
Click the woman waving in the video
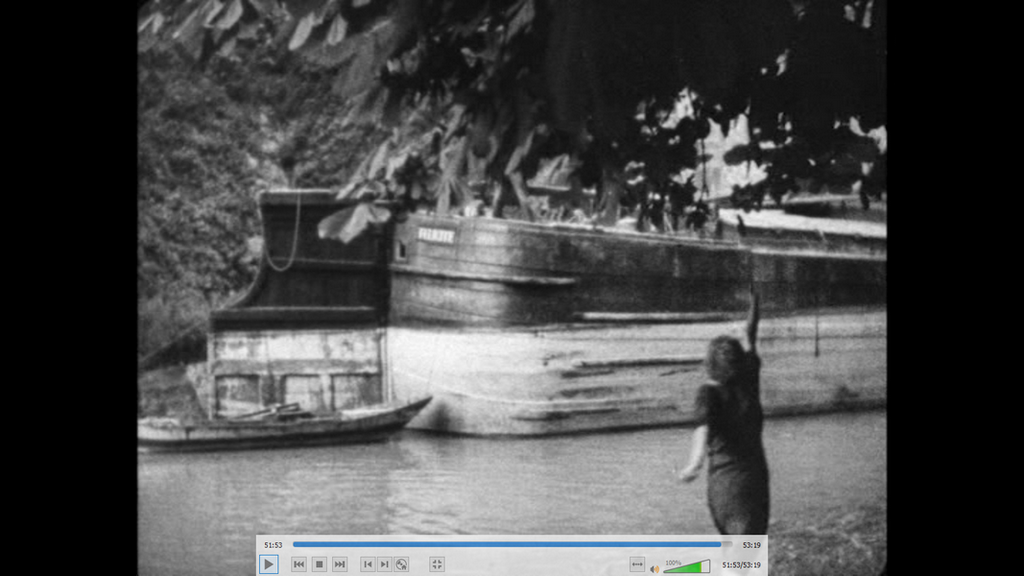(x=732, y=430)
